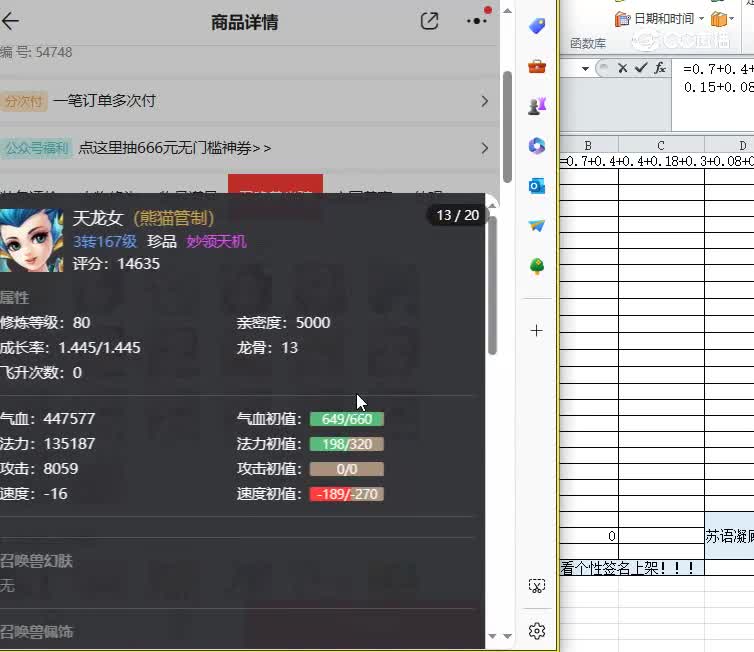This screenshot has width=754, height=652.
Task: Open the Outlook sidebar icon
Action: (537, 186)
